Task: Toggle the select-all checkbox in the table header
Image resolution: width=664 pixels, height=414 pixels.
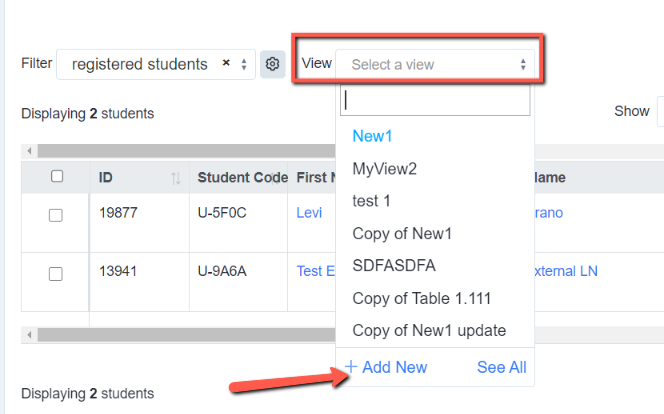Action: coord(57,176)
